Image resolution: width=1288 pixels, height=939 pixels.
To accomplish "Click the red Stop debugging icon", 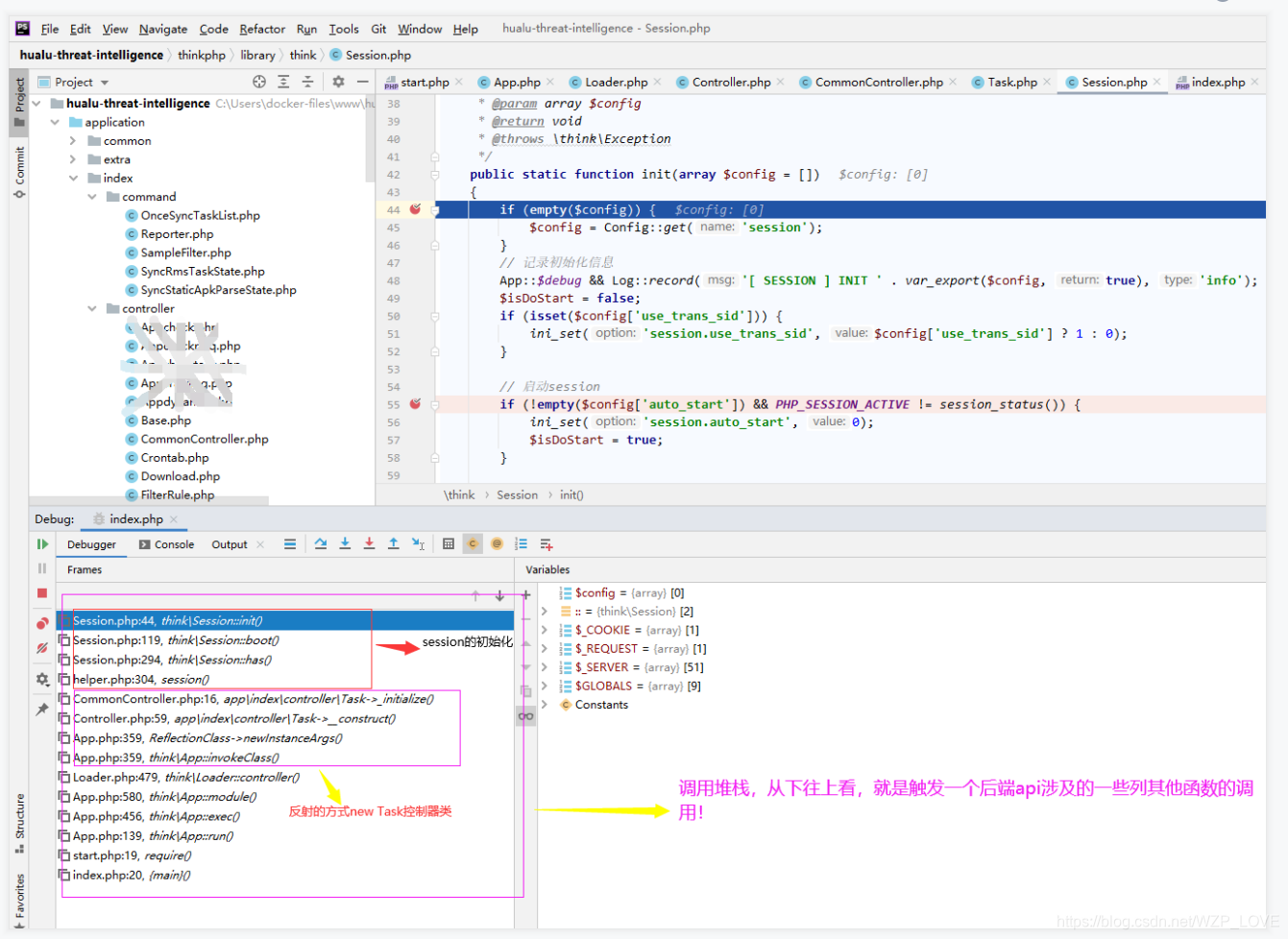I will coord(40,594).
